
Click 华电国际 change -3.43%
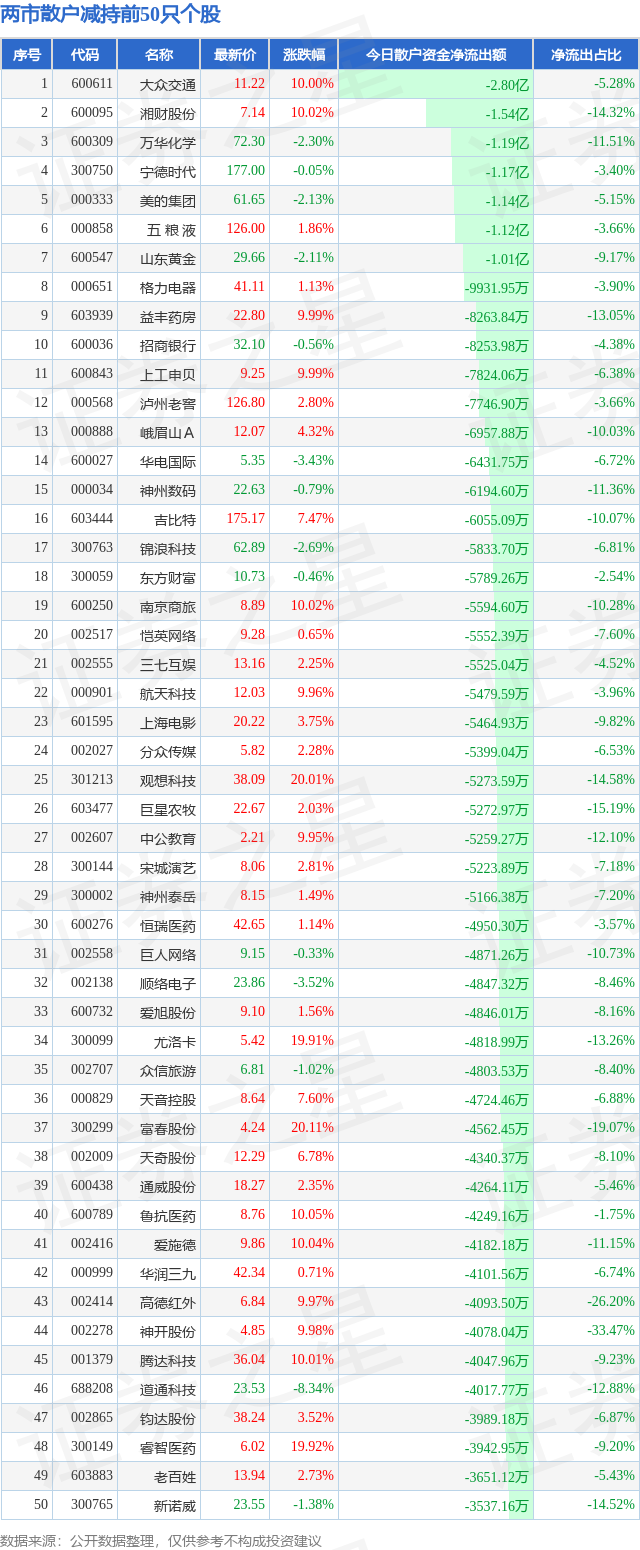click(313, 461)
